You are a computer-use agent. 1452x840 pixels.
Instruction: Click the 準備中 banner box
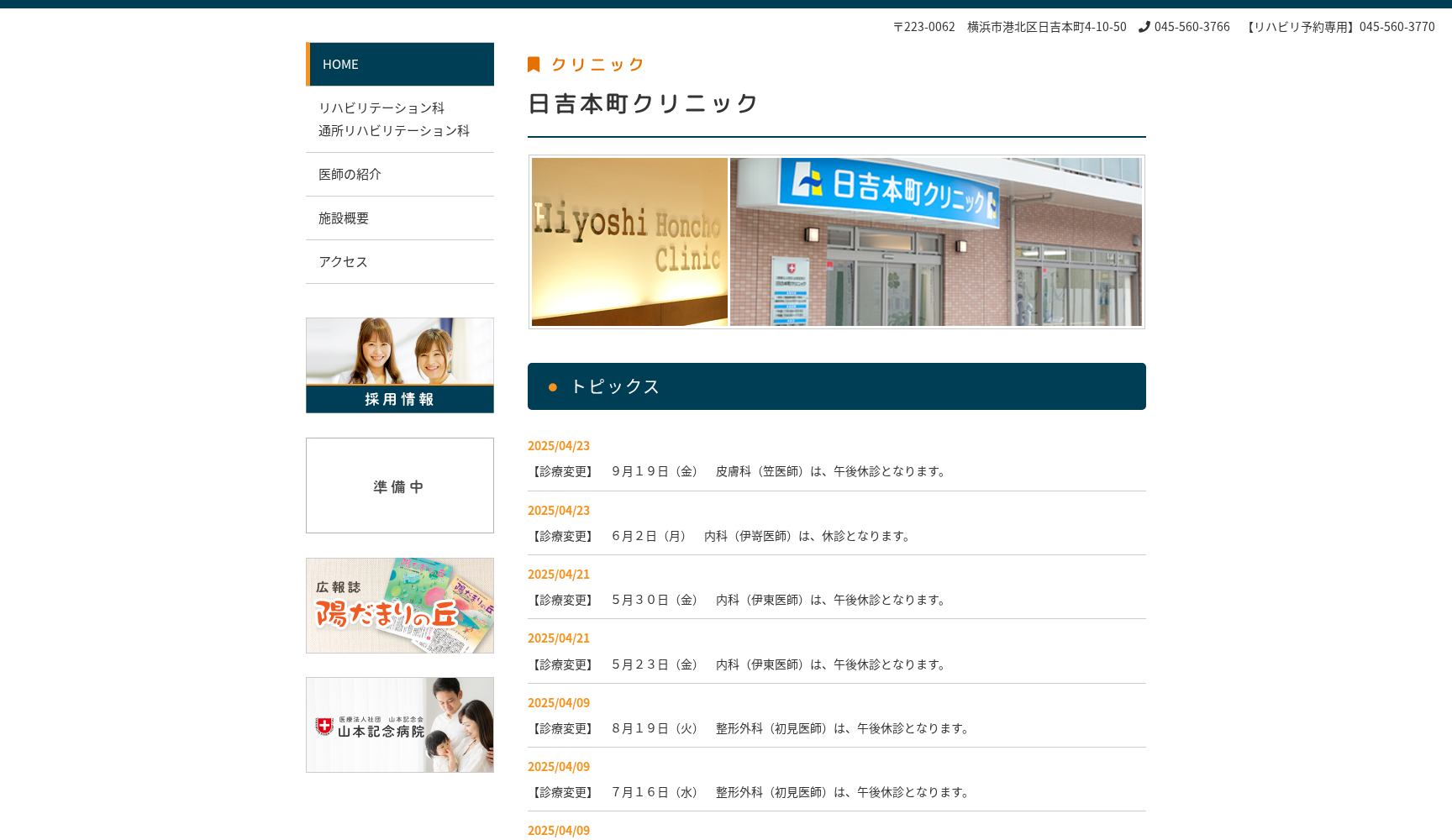(x=400, y=486)
